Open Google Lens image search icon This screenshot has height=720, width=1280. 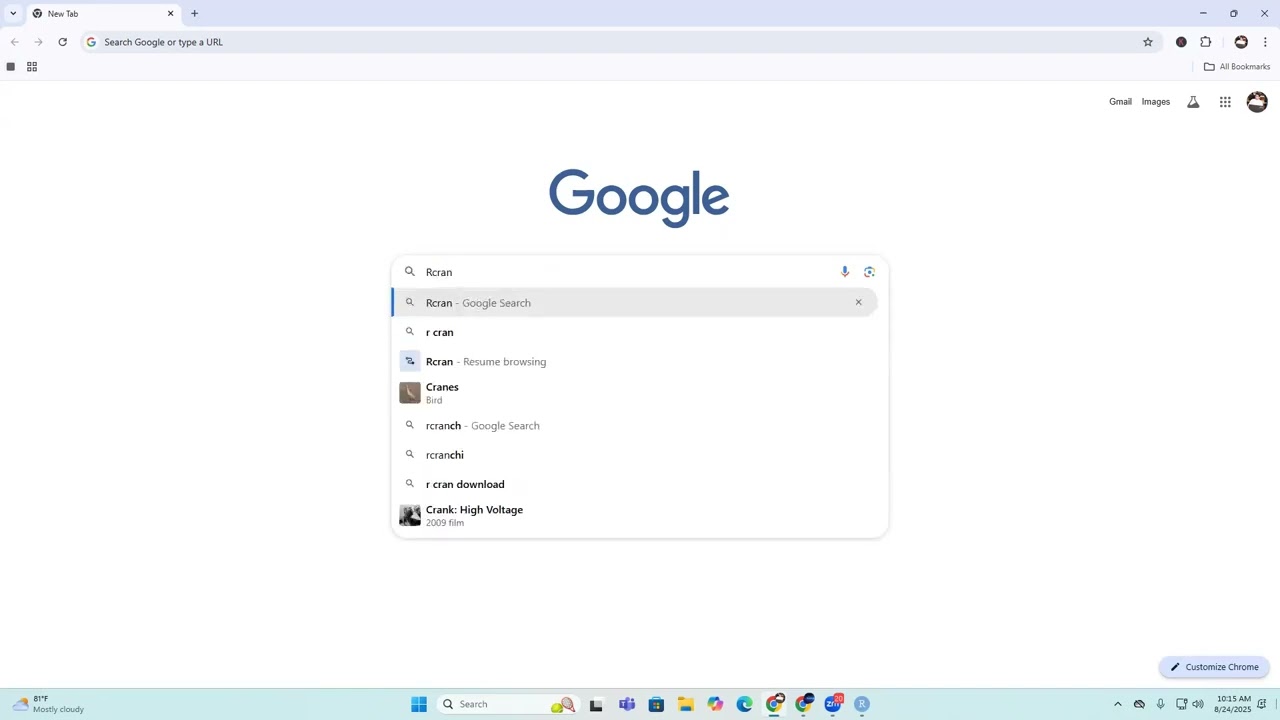coord(869,272)
